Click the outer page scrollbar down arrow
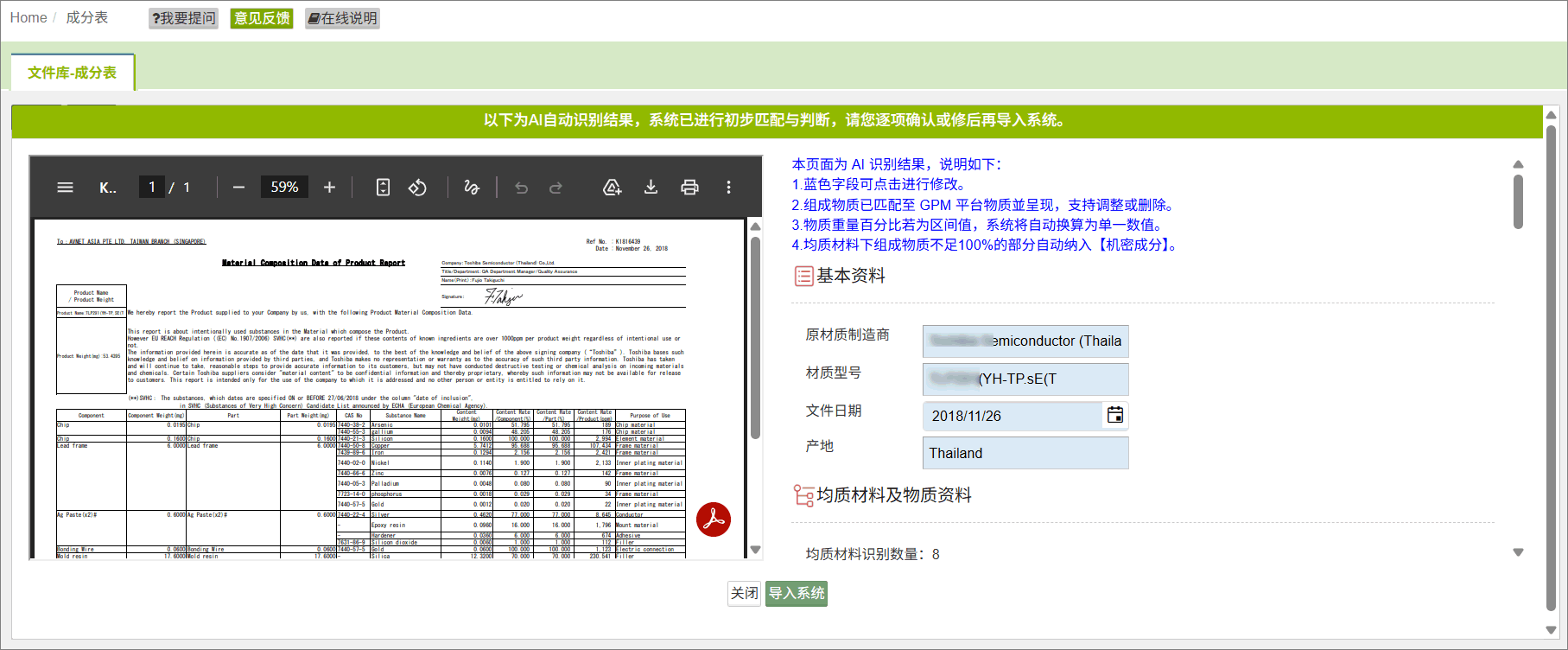Viewport: 1568px width, 650px height. (1551, 630)
